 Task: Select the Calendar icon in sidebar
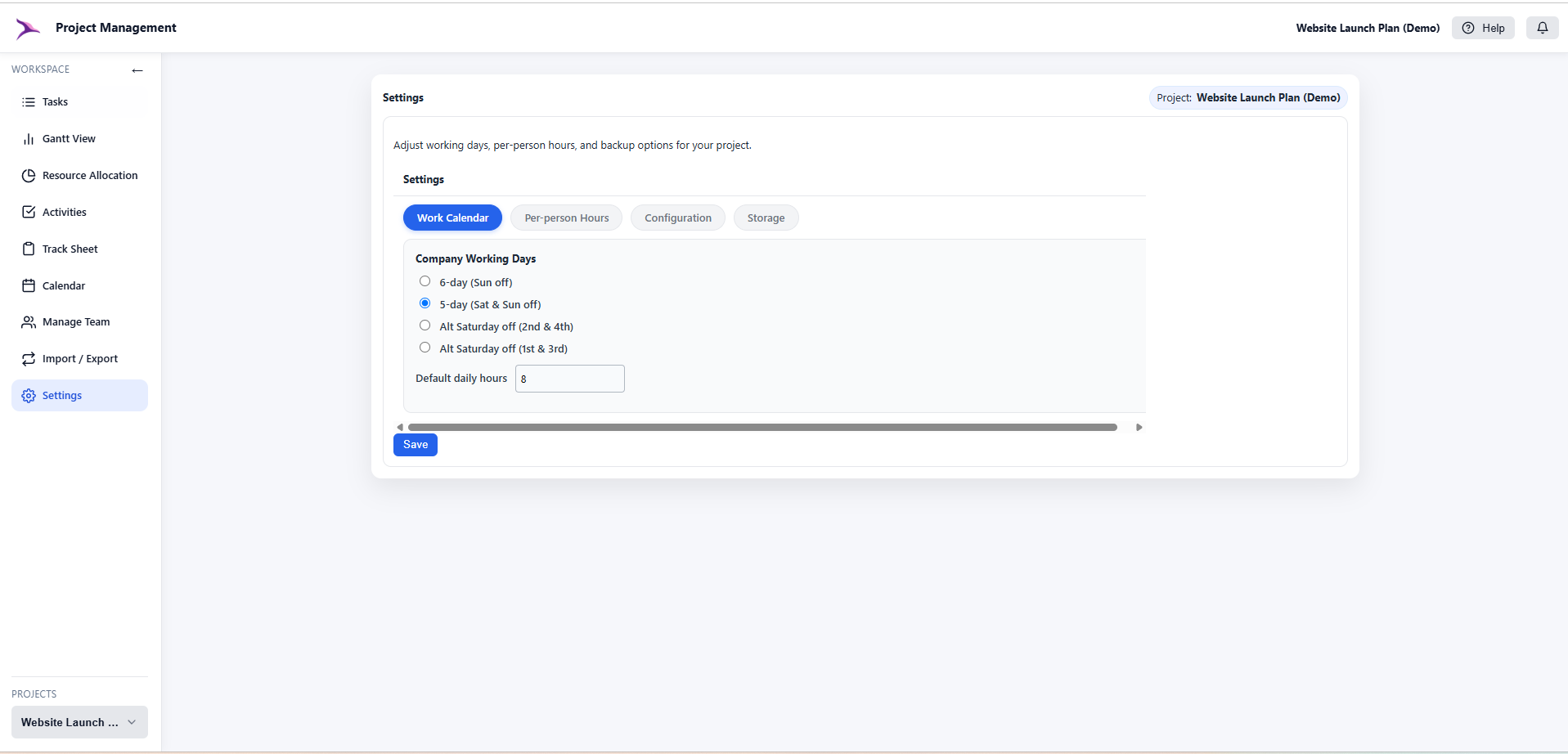(28, 285)
